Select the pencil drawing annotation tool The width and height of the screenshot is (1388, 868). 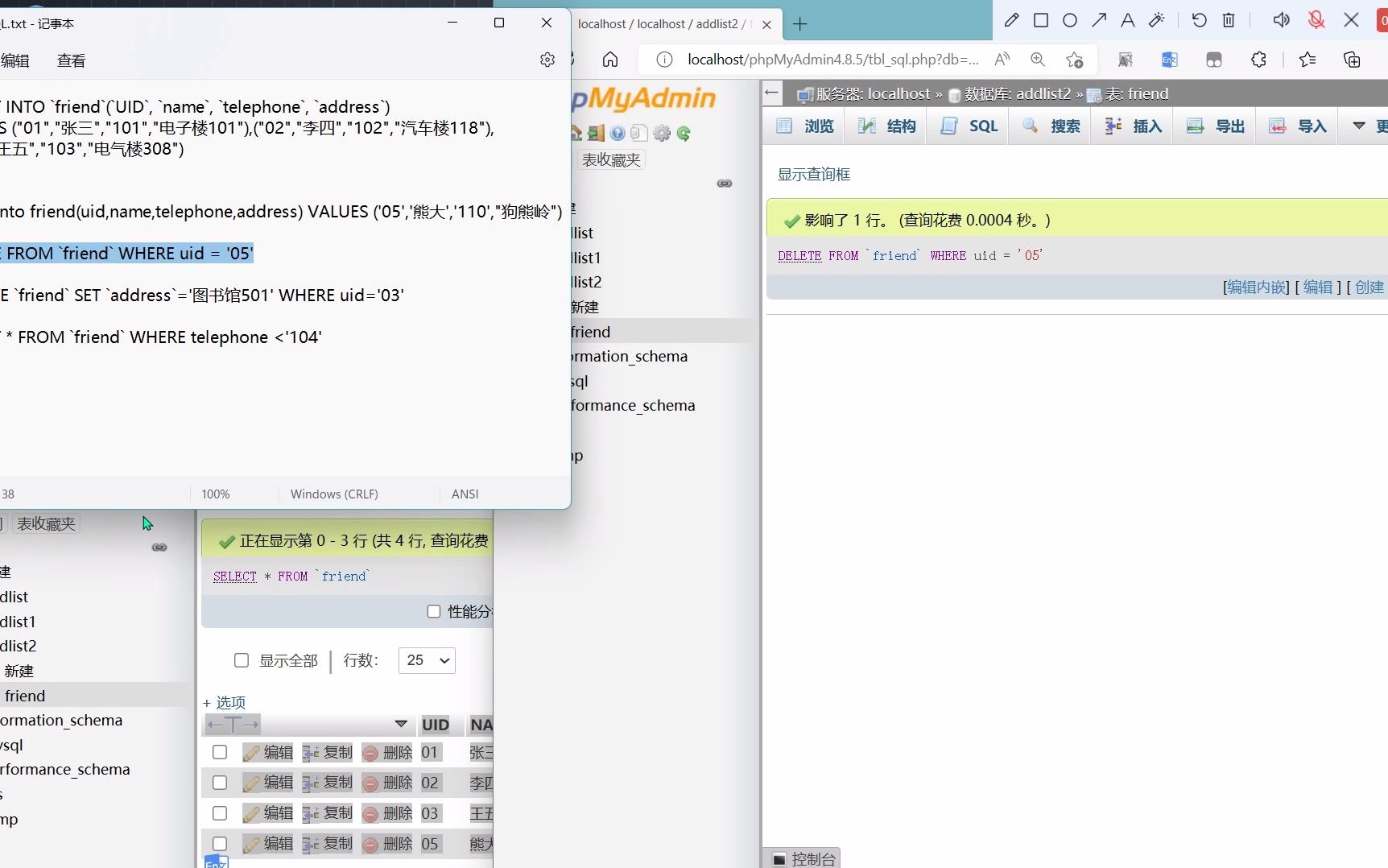point(1012,20)
